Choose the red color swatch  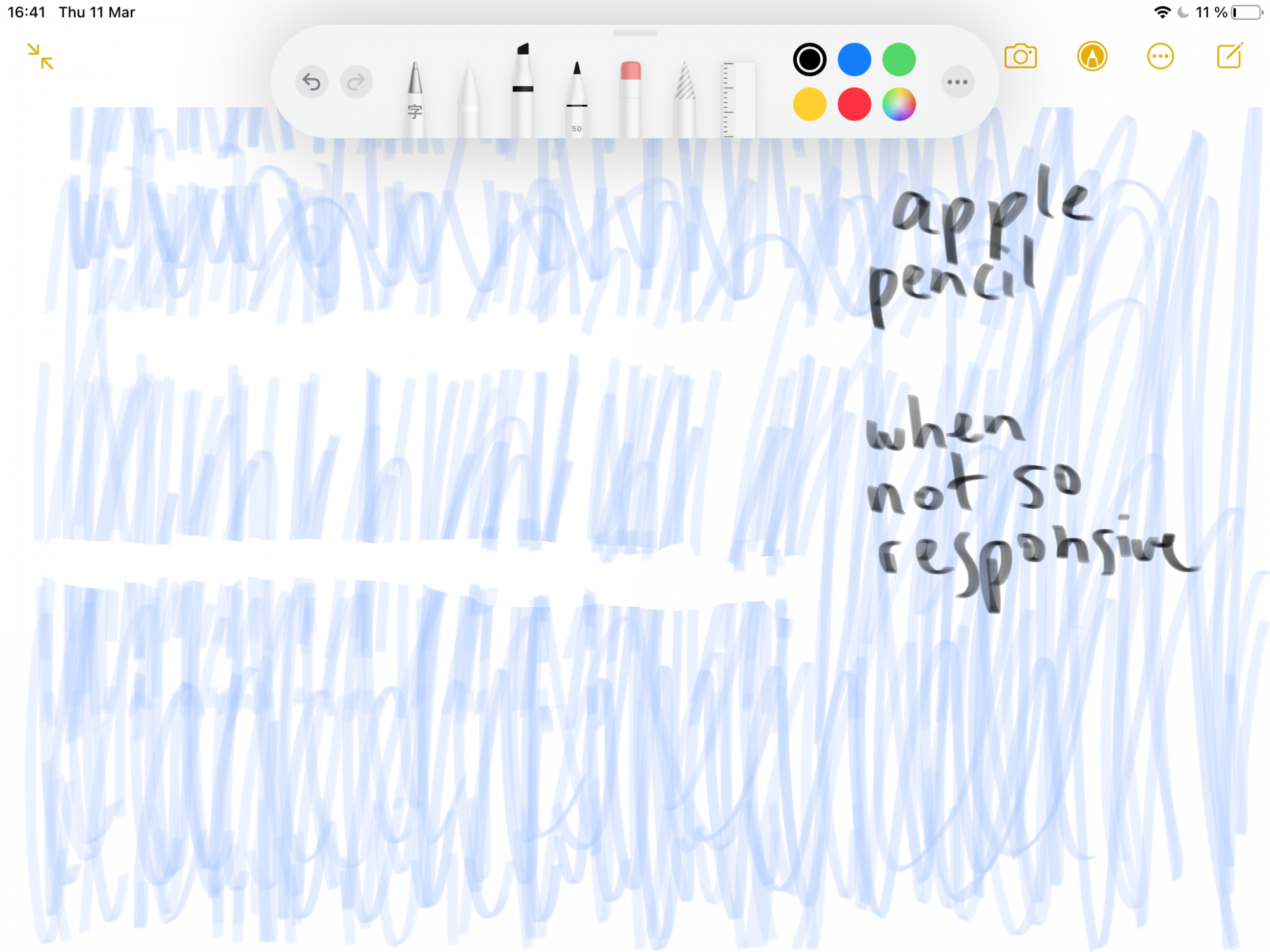(x=854, y=104)
